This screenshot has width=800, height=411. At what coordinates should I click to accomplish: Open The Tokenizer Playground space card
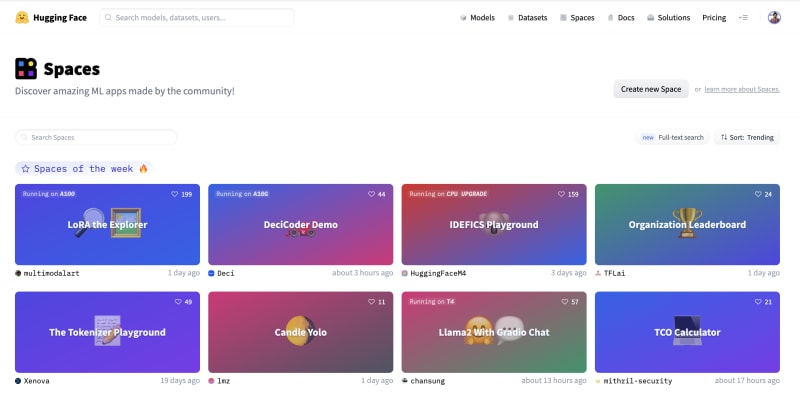107,332
